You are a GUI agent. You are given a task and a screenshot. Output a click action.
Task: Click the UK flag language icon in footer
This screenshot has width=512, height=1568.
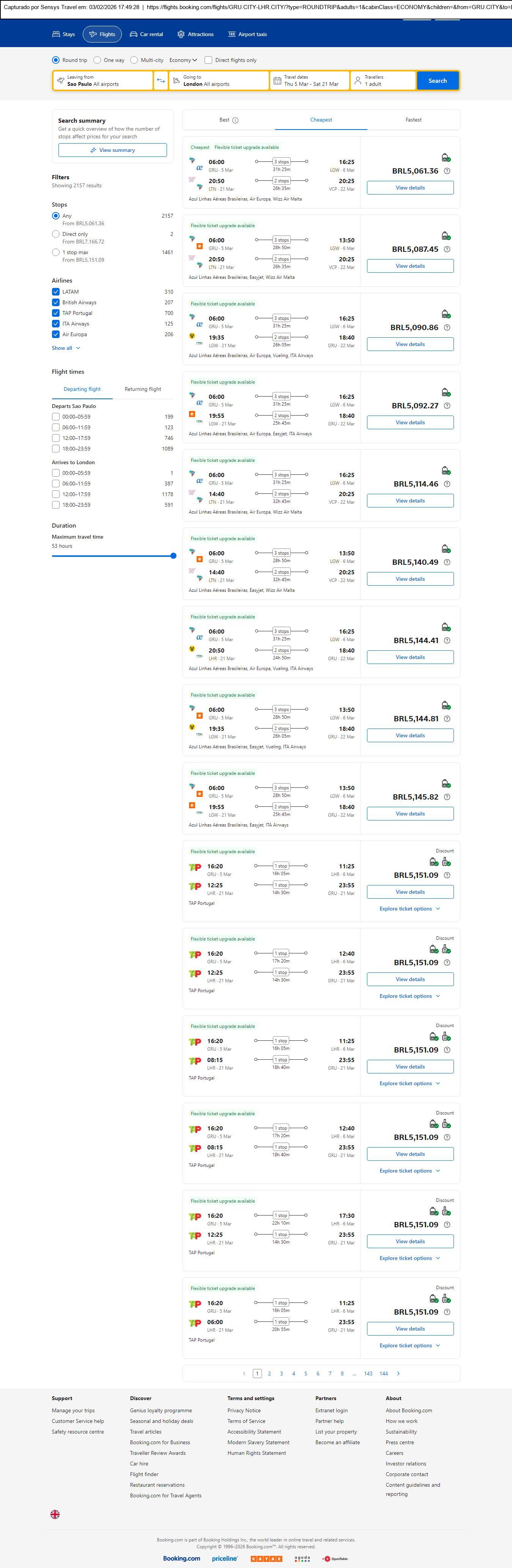(55, 1514)
